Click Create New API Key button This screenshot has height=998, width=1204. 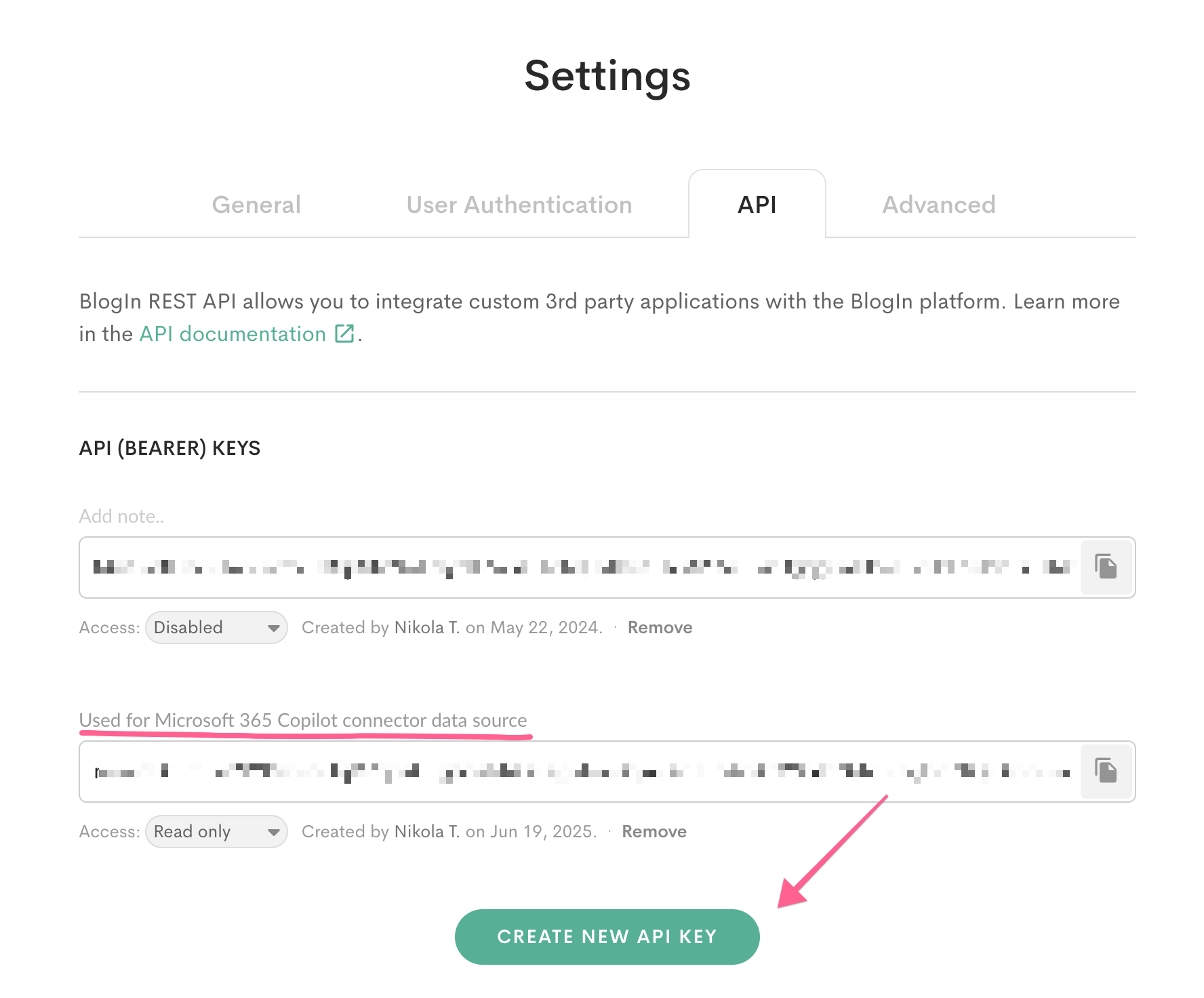tap(607, 937)
